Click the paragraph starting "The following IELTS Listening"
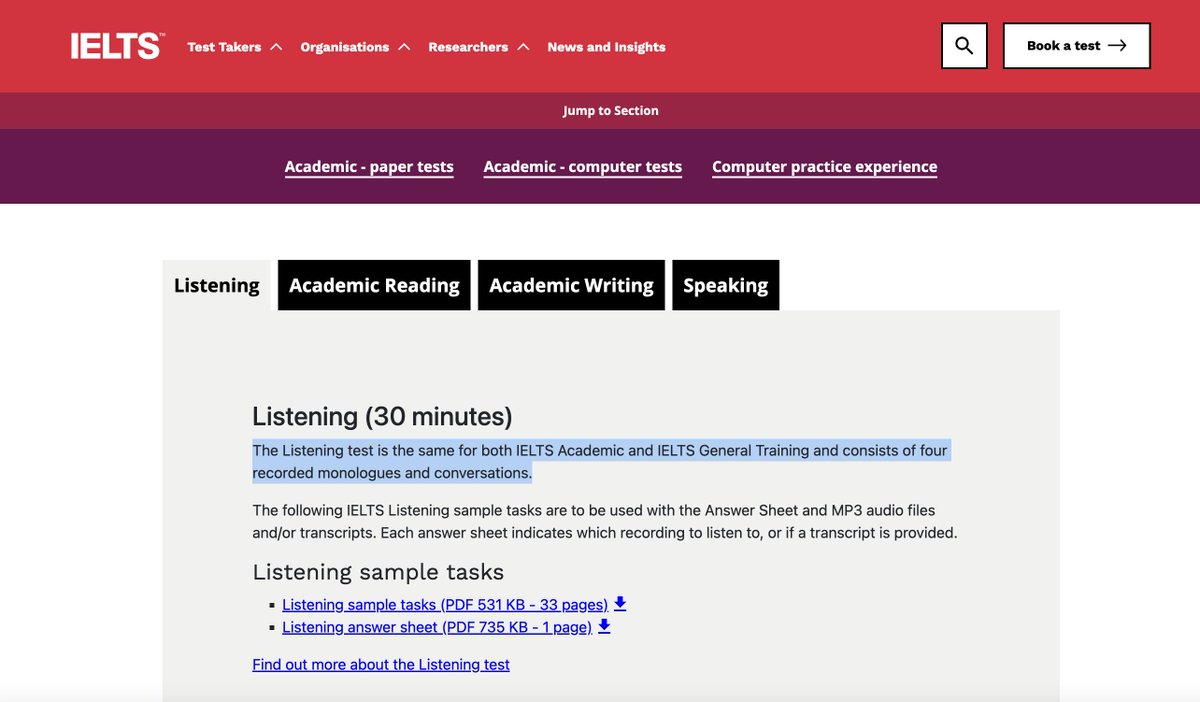This screenshot has width=1200, height=702. pyautogui.click(x=605, y=521)
